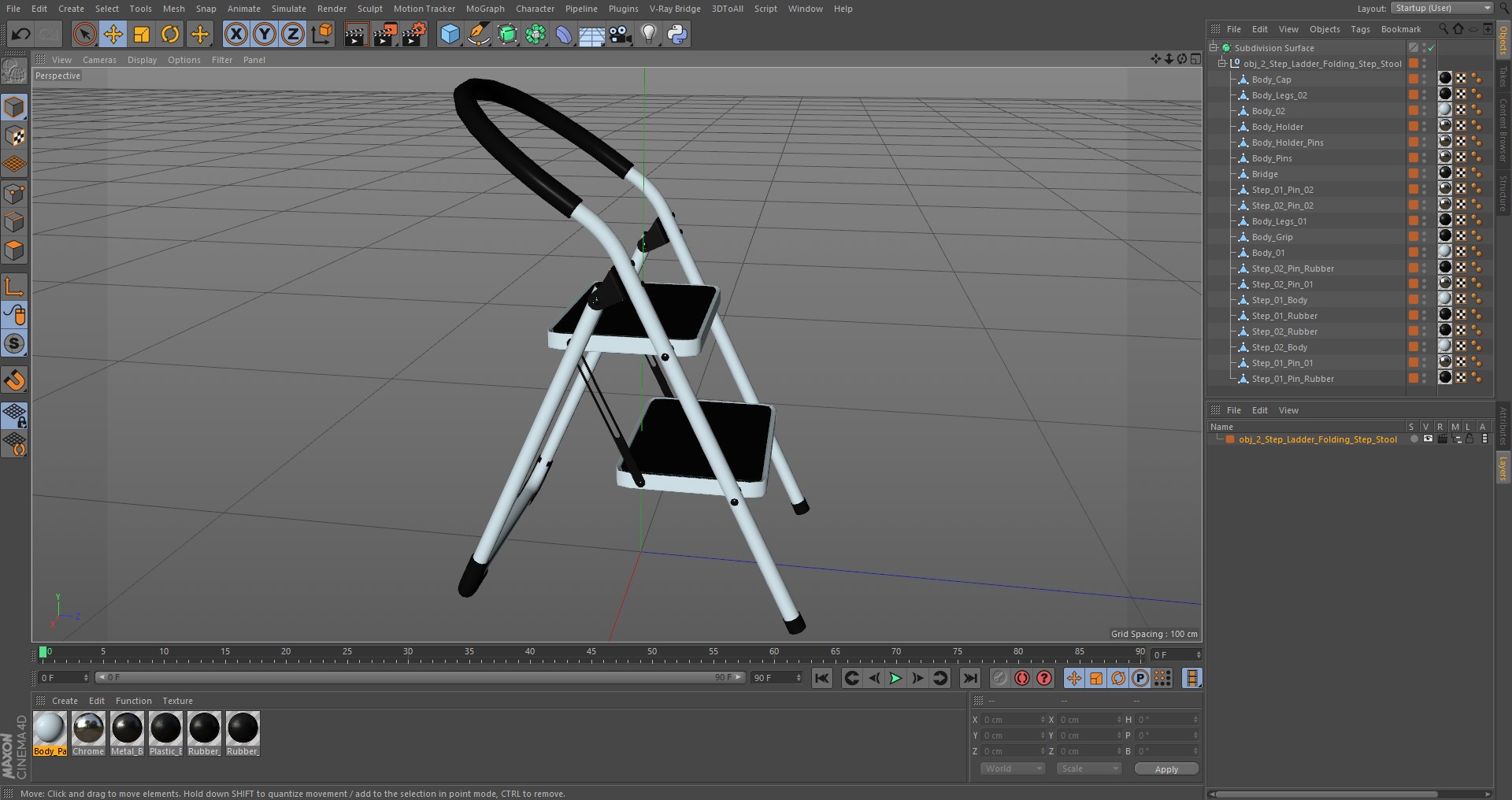
Task: Open the Layout dropdown Startup (User)
Action: [1441, 8]
